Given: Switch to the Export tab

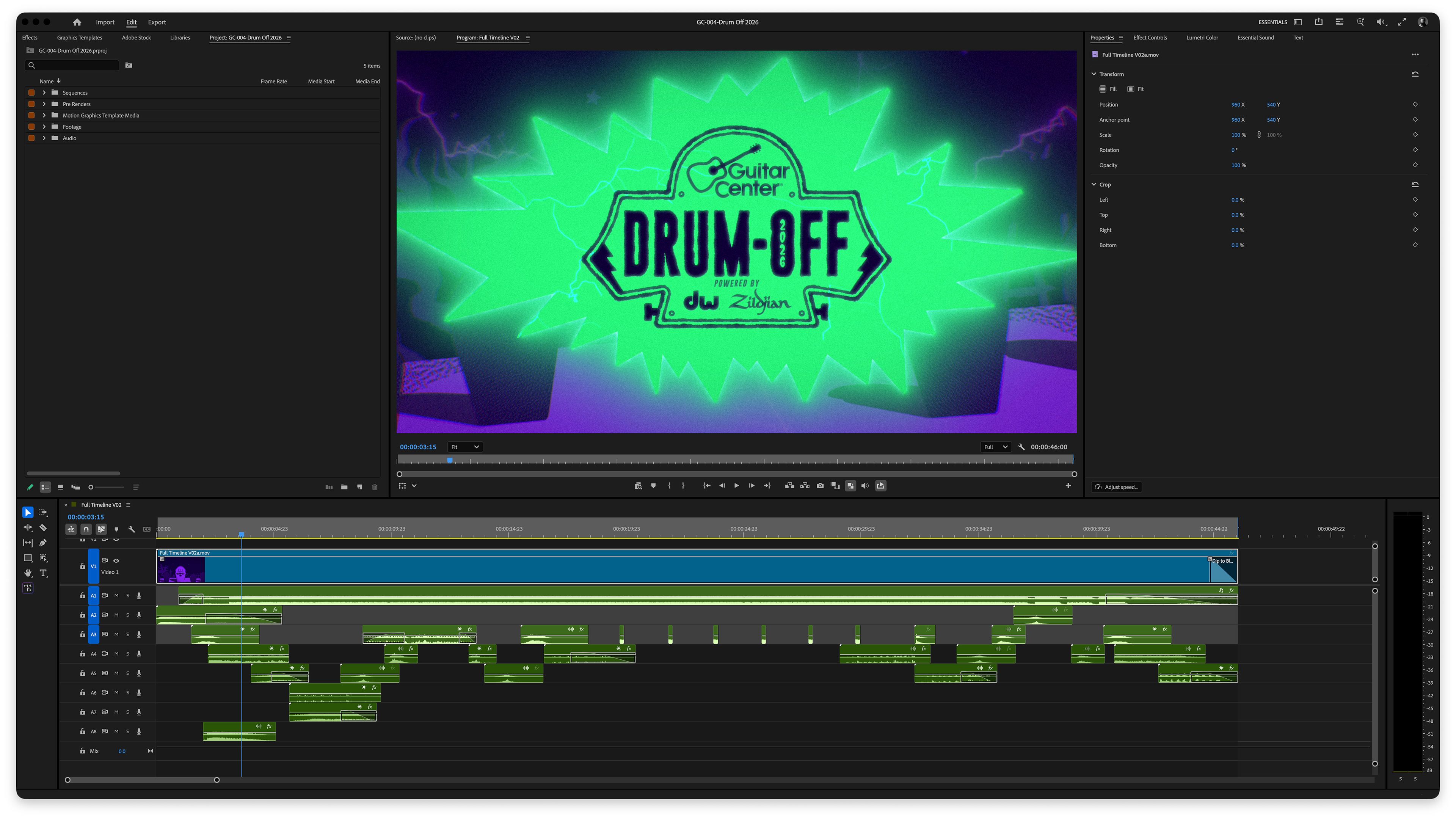Looking at the screenshot, I should (157, 22).
